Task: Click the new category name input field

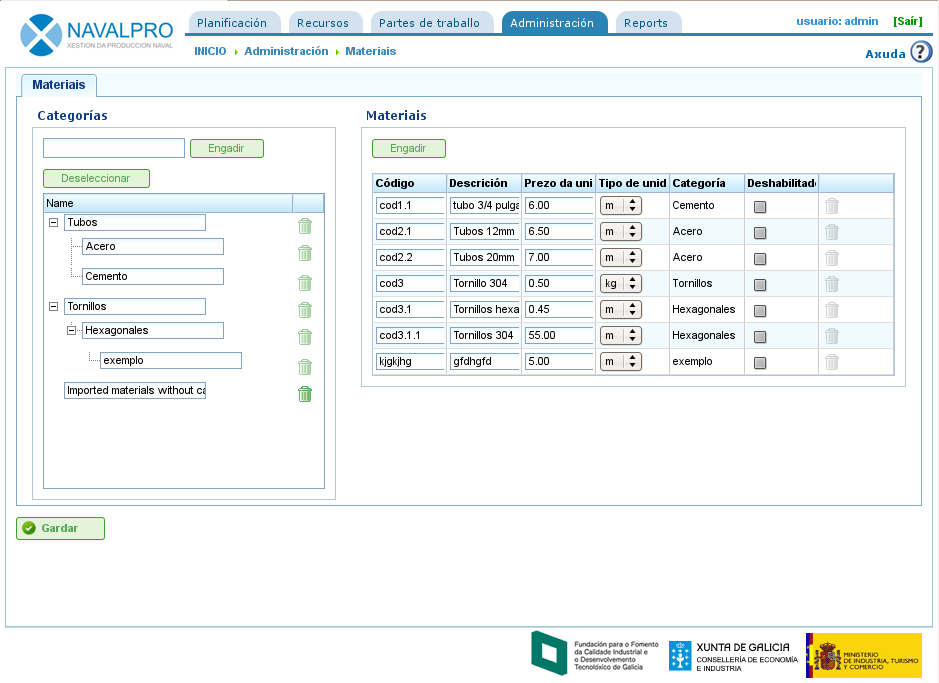Action: coord(114,148)
